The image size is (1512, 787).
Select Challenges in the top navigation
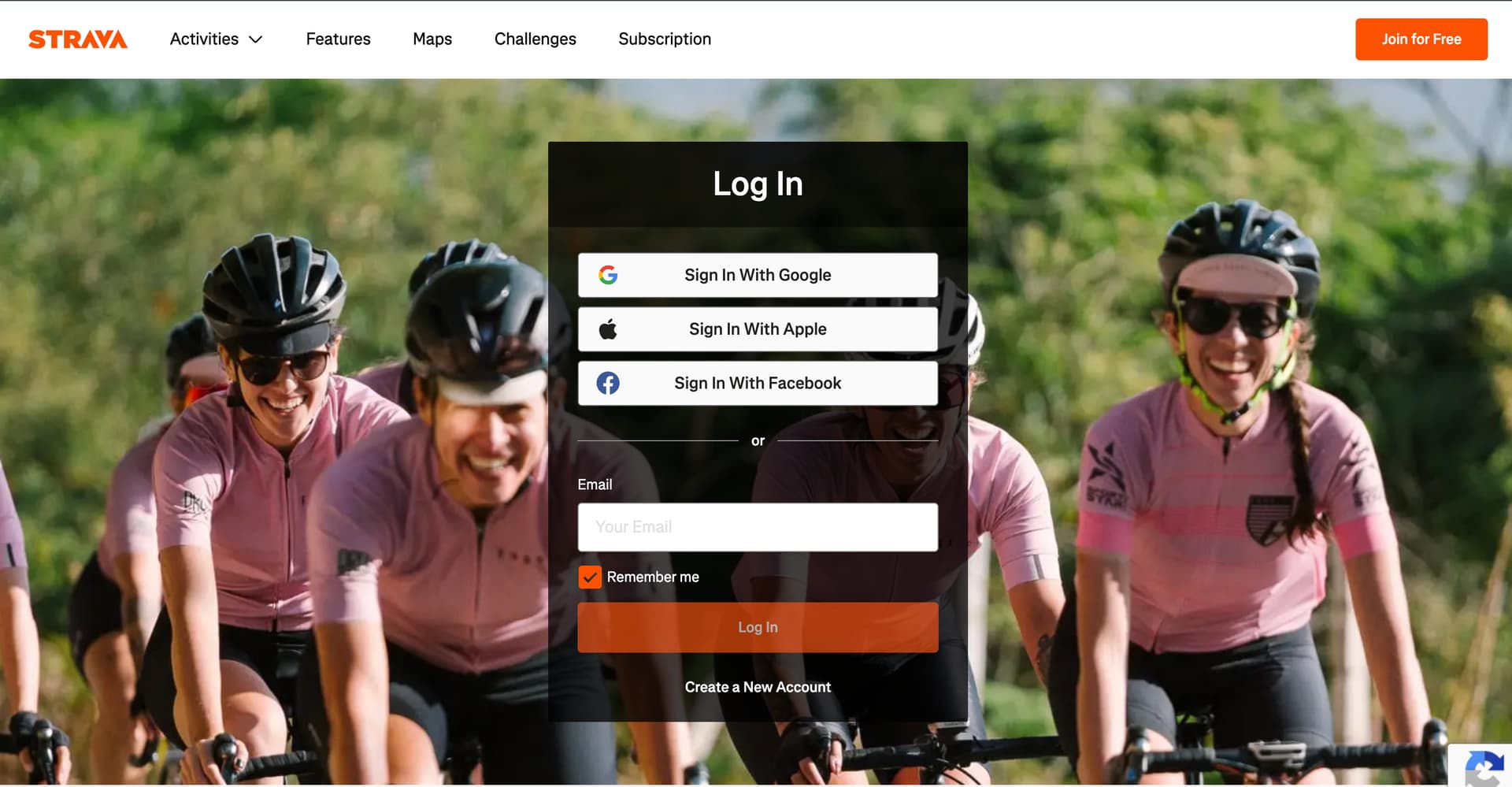pos(535,39)
